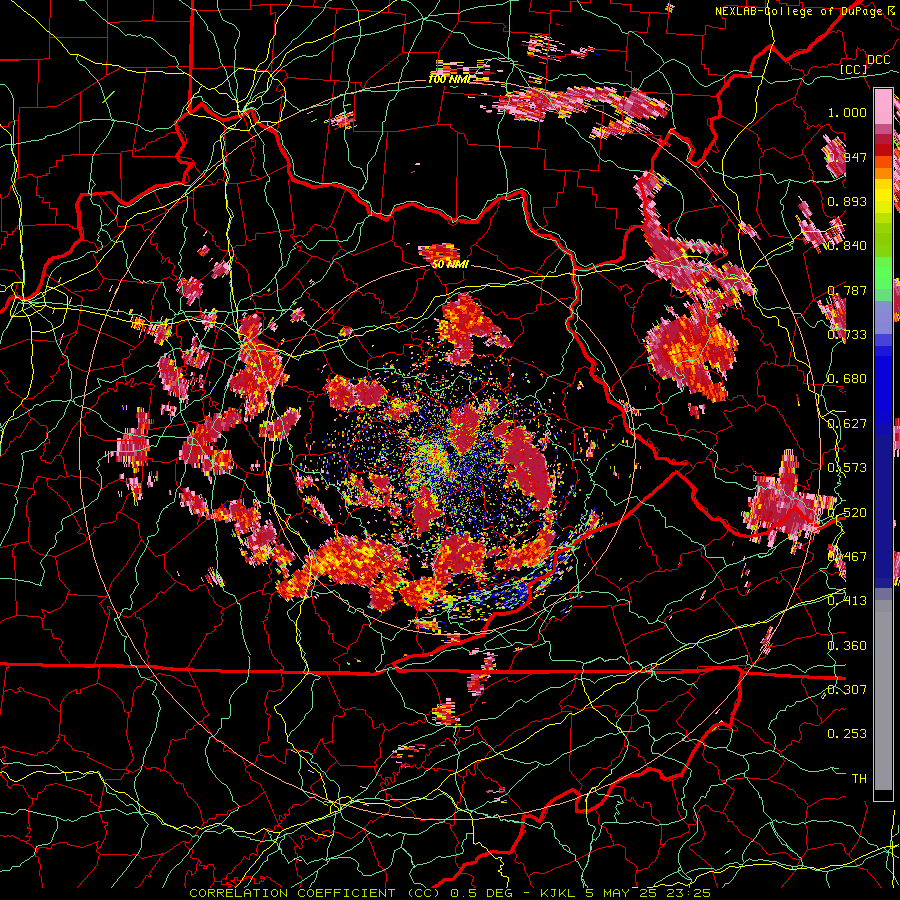Click the 0.253 scale value

point(847,734)
